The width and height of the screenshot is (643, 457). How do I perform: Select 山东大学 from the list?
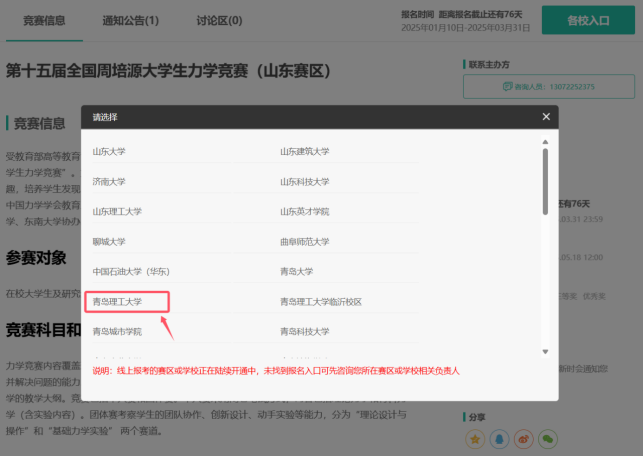point(109,151)
